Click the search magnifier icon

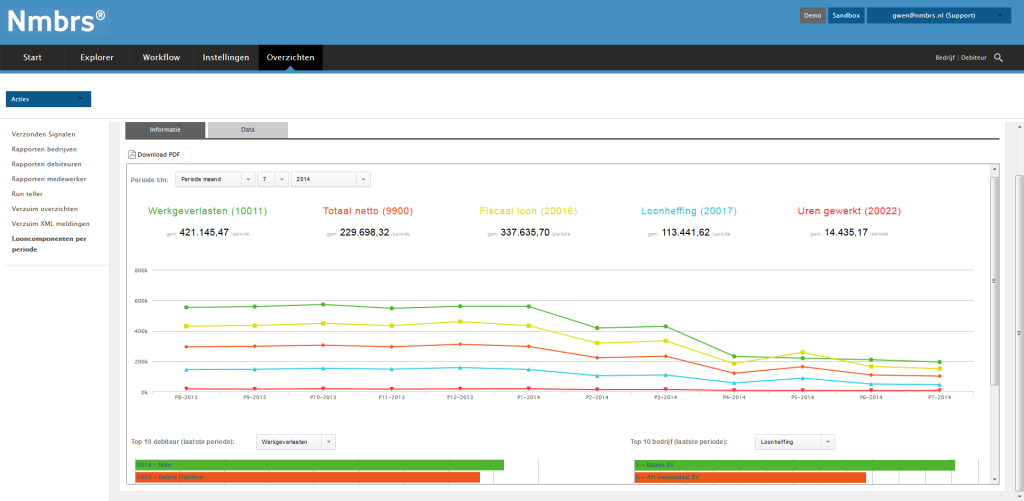click(998, 58)
